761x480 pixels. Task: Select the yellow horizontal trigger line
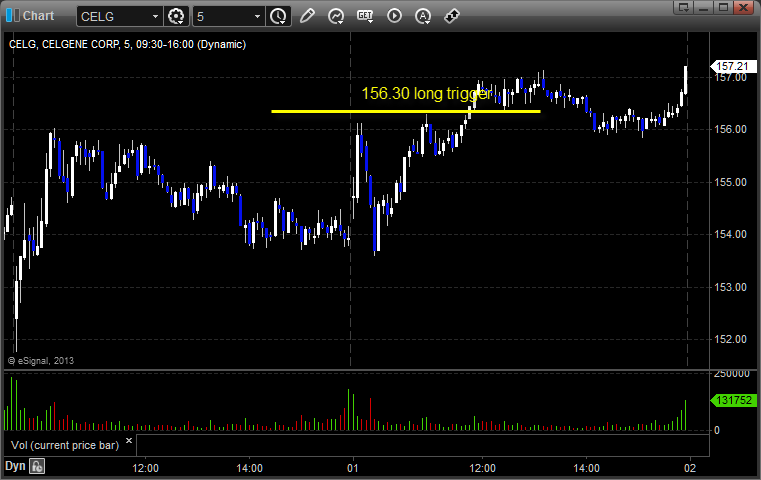click(406, 111)
